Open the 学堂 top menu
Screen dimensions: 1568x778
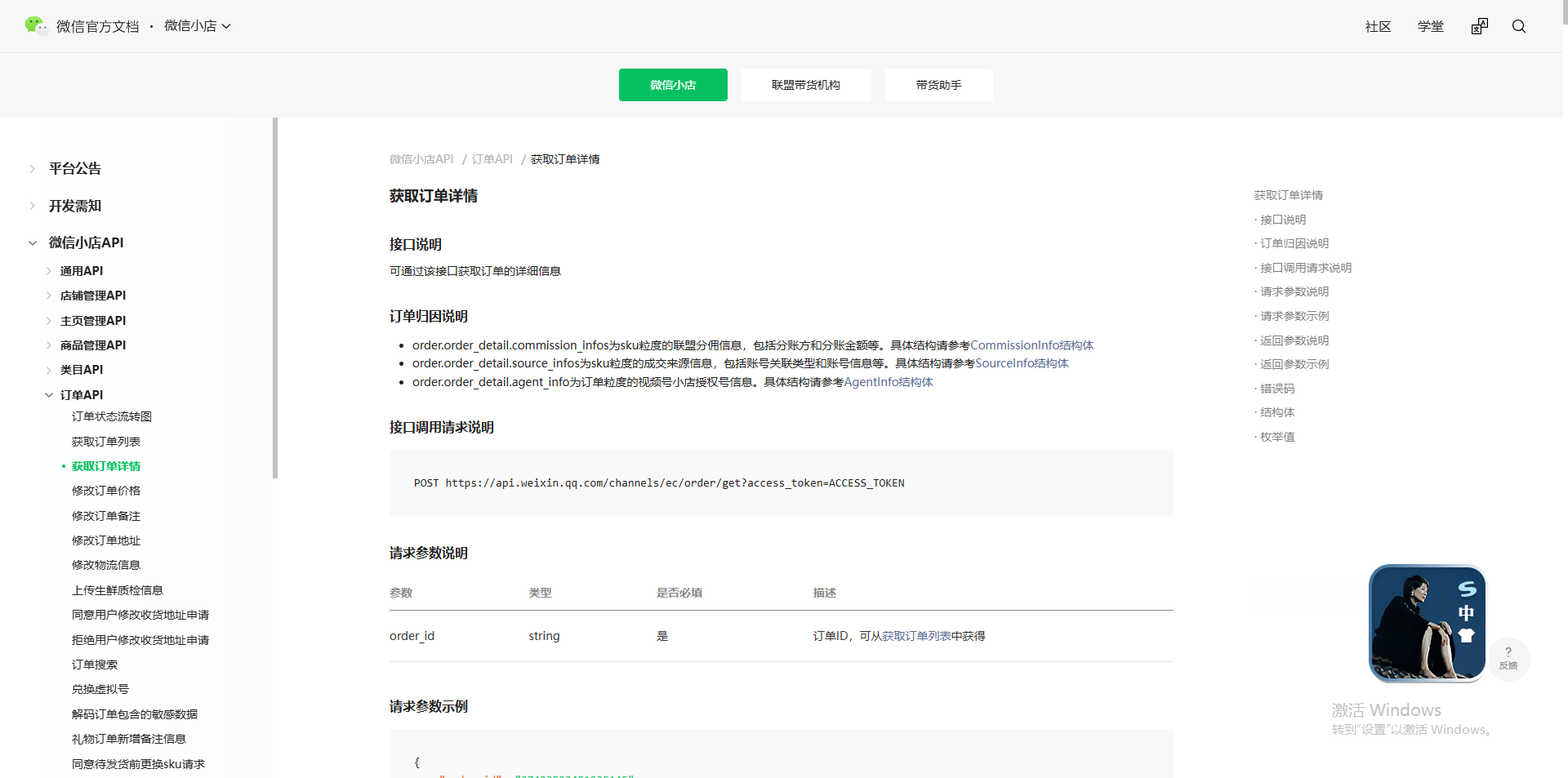point(1431,26)
